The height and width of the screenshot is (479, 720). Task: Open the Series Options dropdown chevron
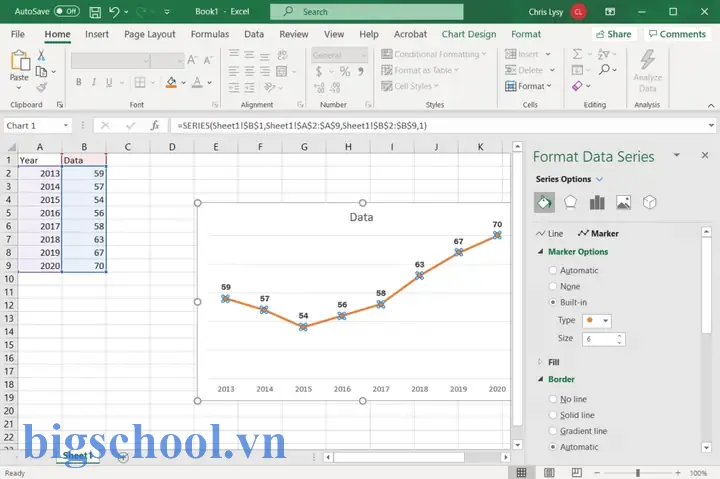point(600,179)
